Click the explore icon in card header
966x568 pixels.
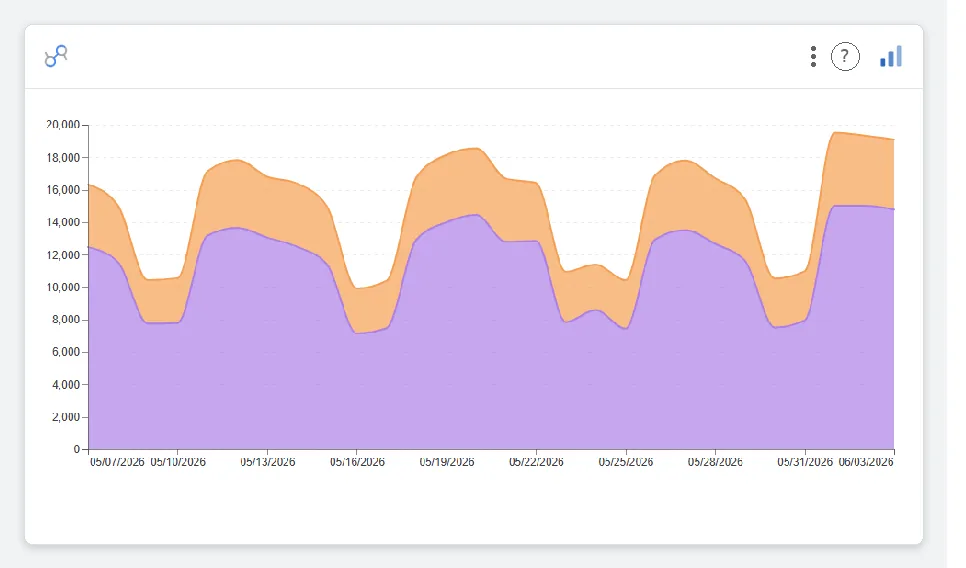click(56, 56)
